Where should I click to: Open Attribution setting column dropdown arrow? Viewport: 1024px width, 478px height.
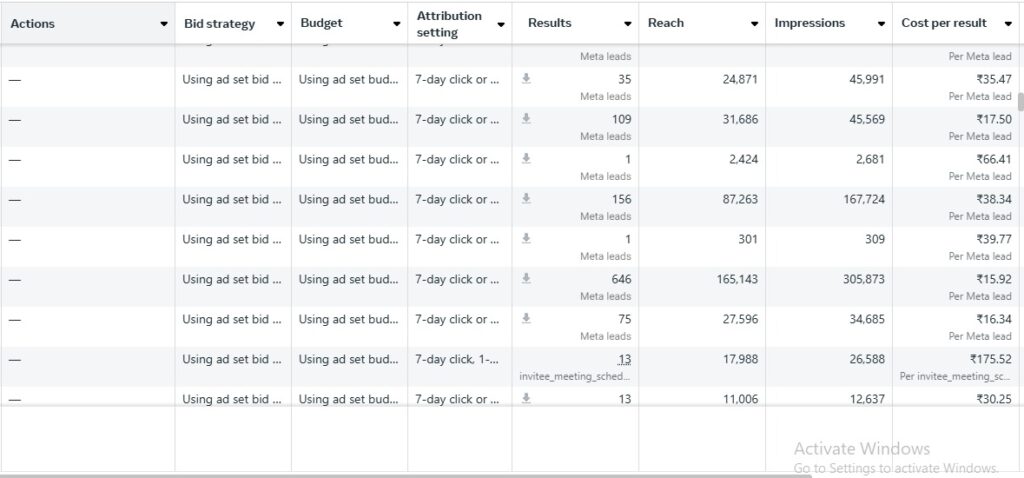point(501,24)
